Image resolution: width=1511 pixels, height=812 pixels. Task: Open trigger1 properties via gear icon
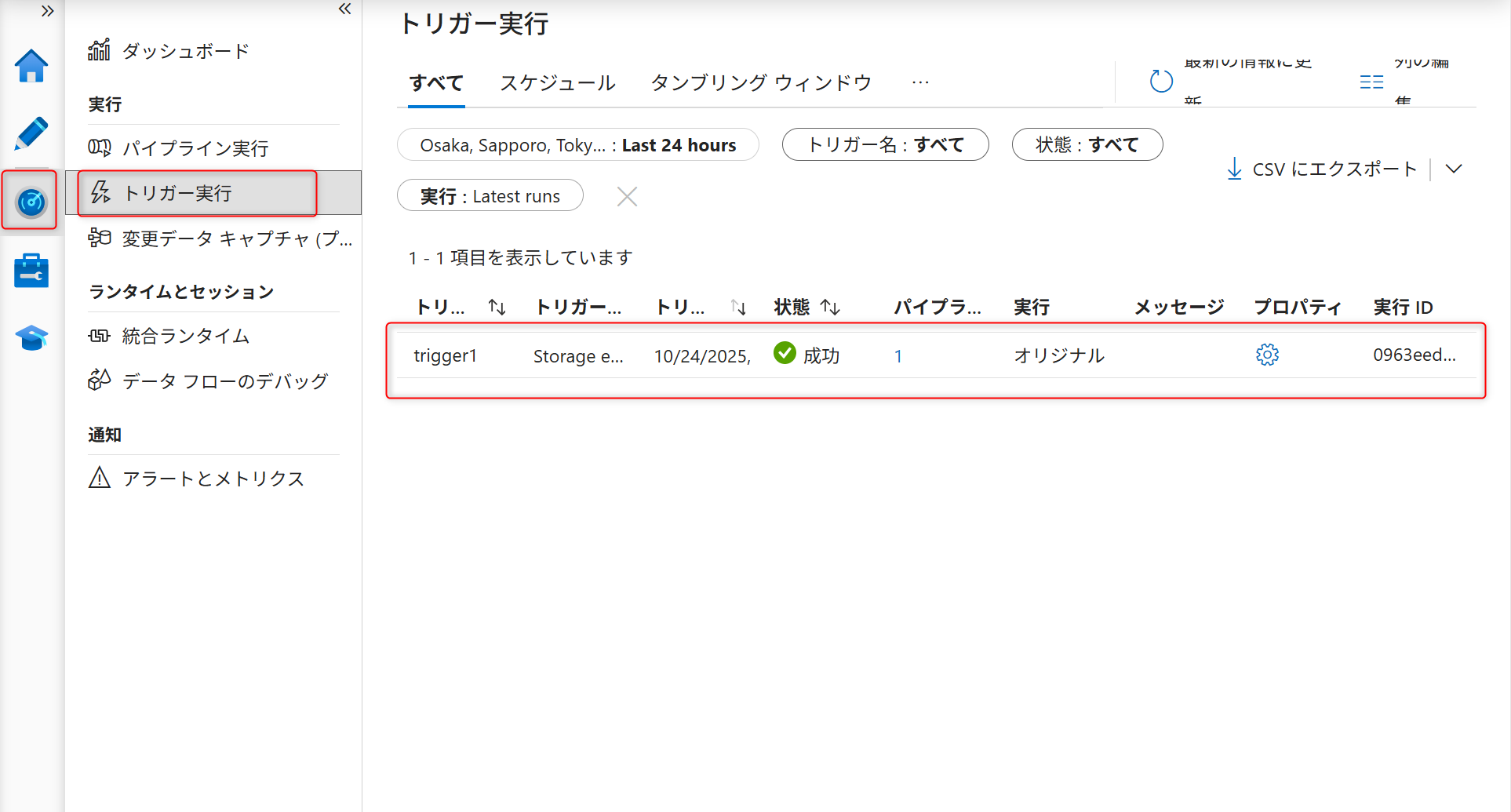click(1267, 355)
